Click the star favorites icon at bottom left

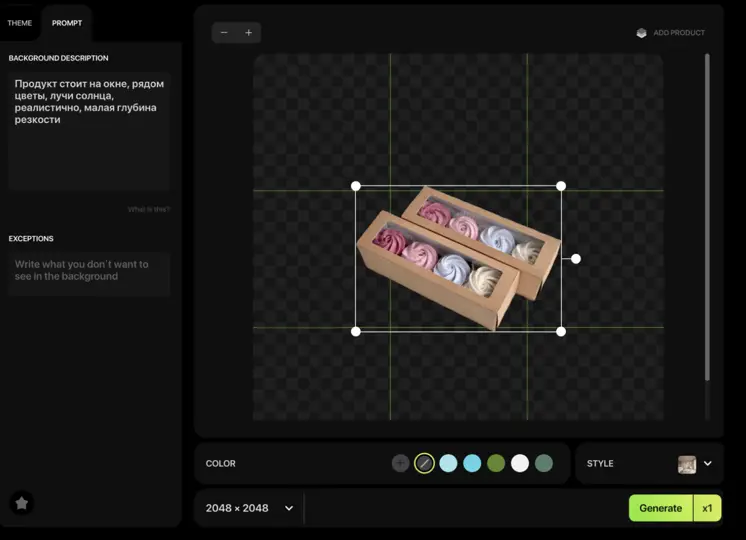[21, 503]
